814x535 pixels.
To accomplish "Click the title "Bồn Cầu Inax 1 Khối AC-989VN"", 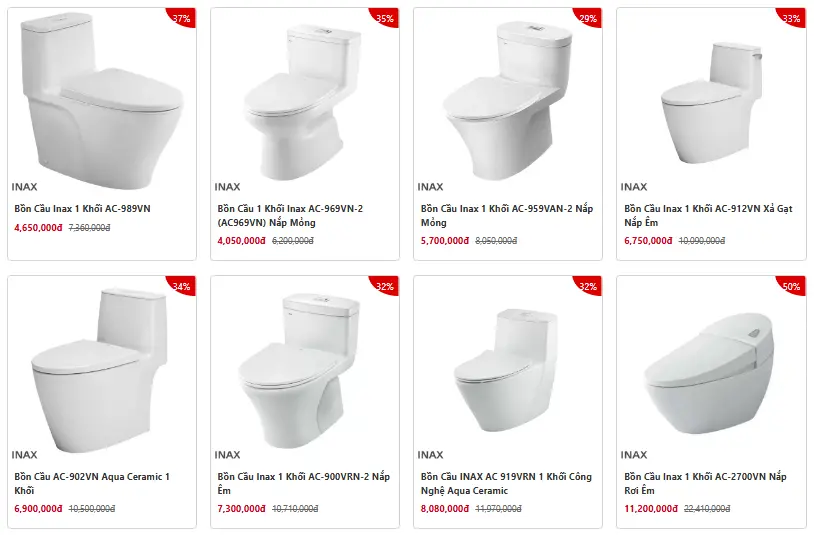I will (x=82, y=209).
